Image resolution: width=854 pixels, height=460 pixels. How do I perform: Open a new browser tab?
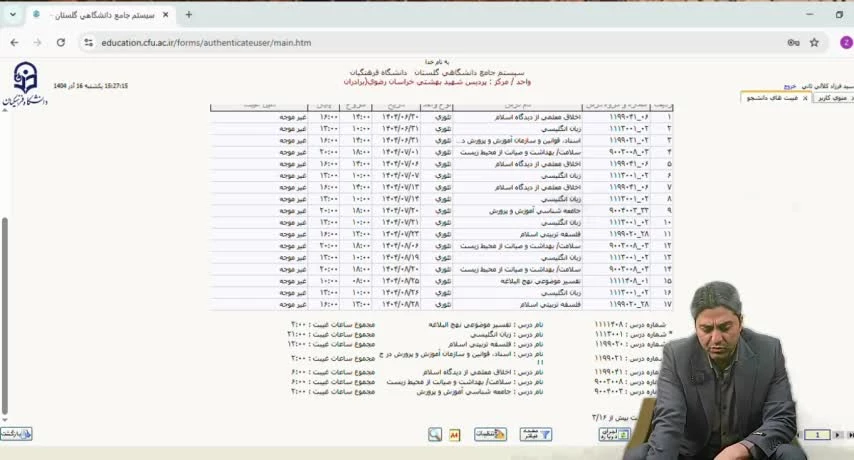(x=188, y=15)
